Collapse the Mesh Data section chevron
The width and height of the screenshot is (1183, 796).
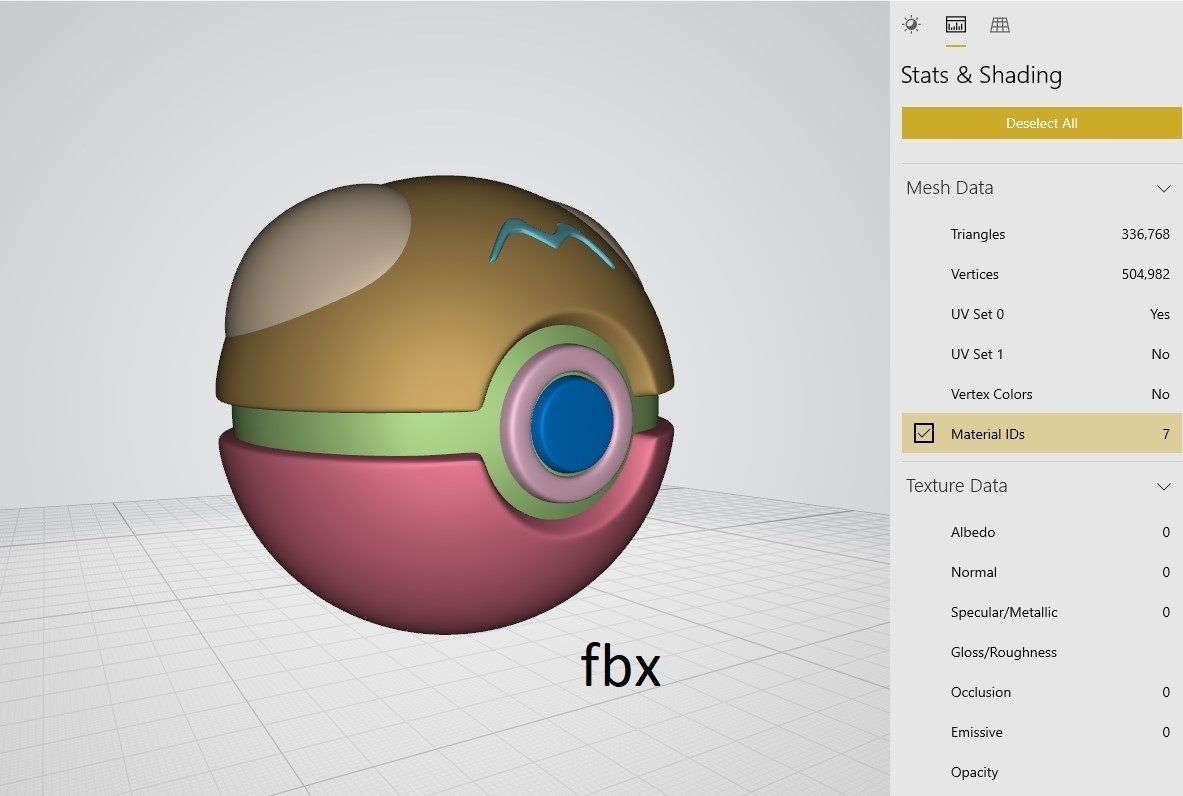coord(1163,188)
